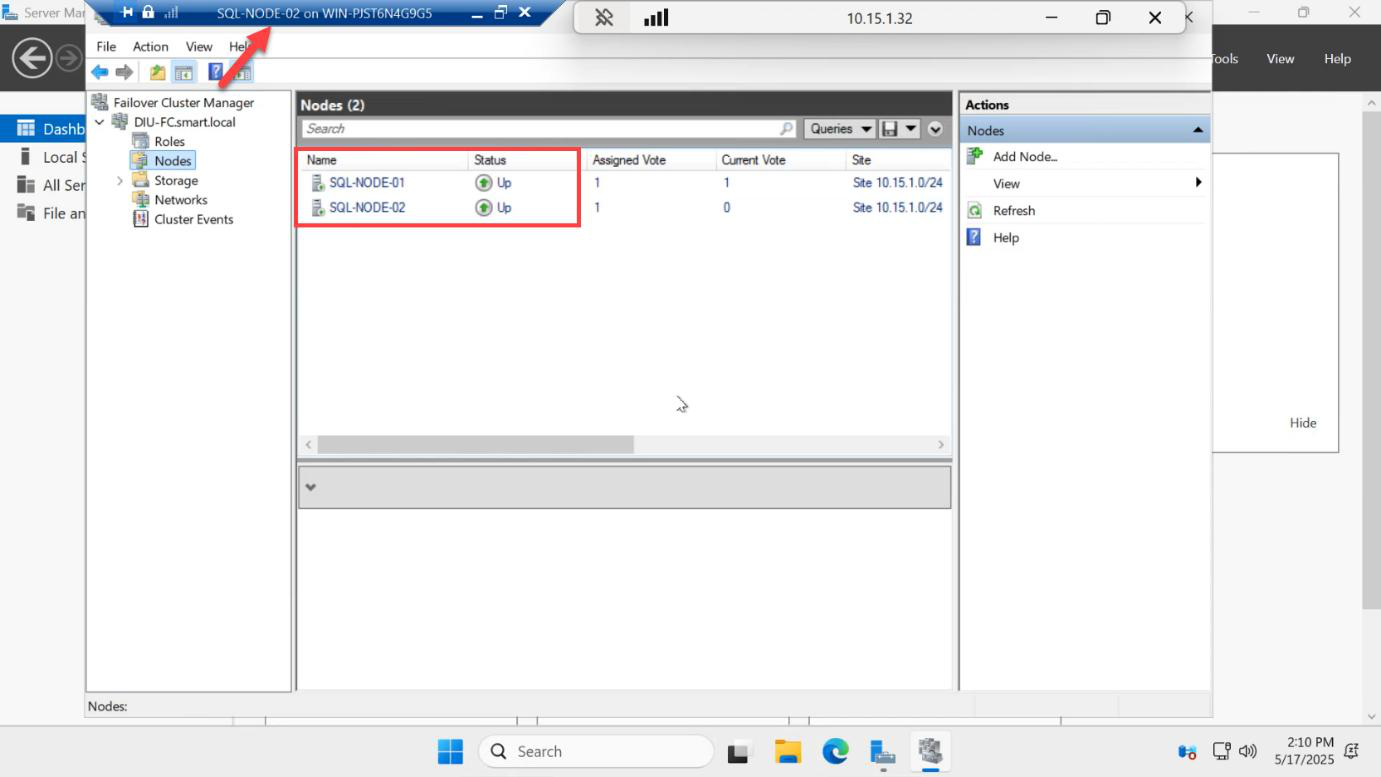The image size is (1381, 777).
Task: Click horizontal scrollbar right arrow in node list
Action: coord(941,444)
